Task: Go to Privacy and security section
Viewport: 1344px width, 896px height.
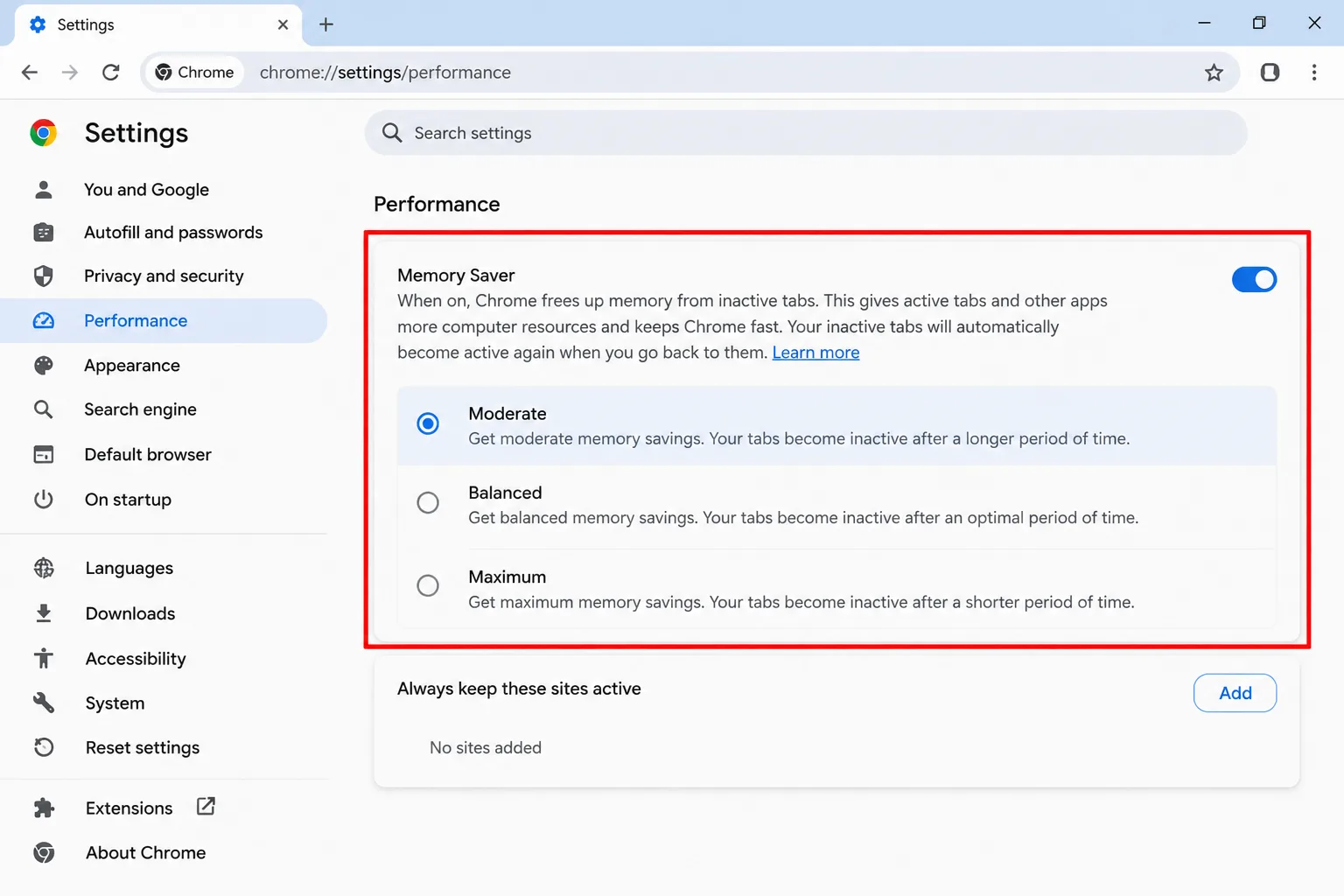Action: tap(164, 276)
